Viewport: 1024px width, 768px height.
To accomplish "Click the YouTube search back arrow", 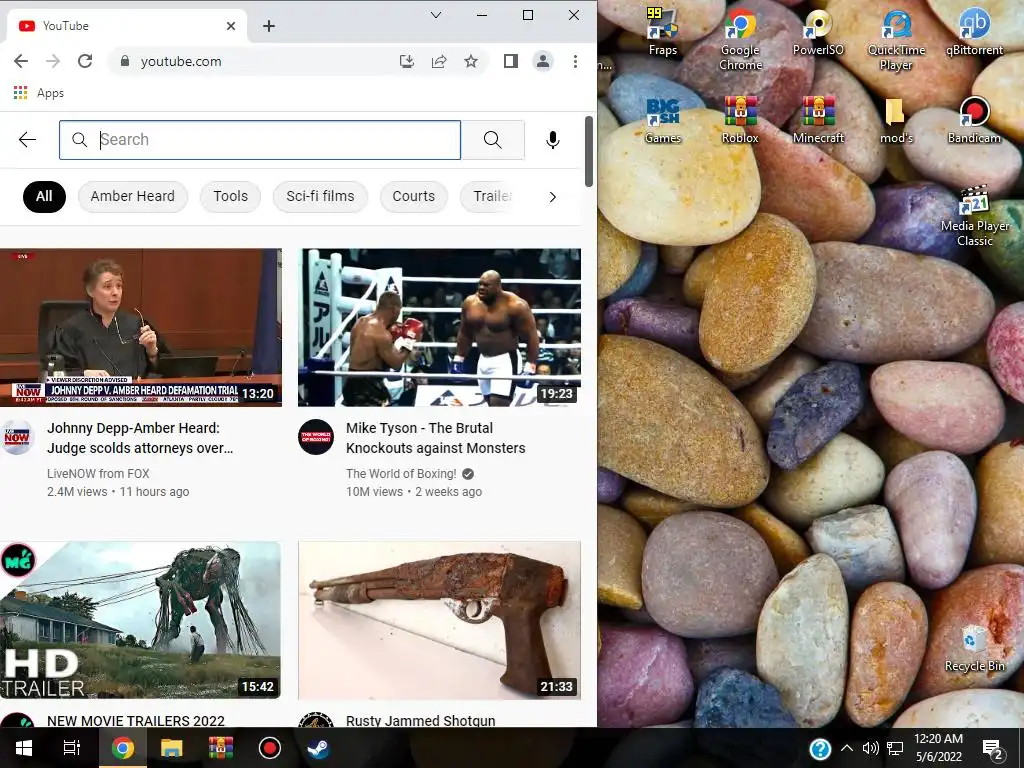I will click(27, 139).
